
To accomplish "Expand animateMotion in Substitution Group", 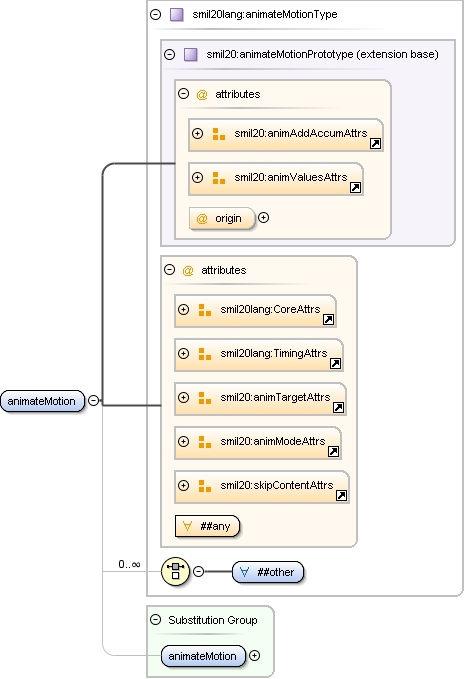I will coord(255,656).
